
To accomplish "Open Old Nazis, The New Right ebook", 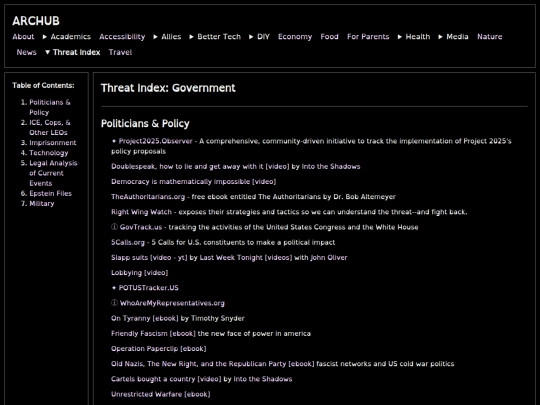I will 213,364.
